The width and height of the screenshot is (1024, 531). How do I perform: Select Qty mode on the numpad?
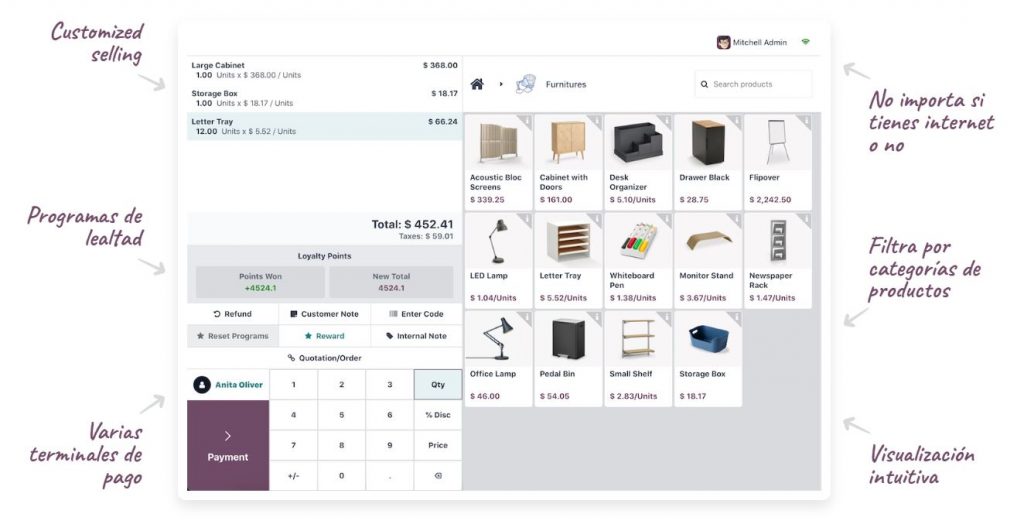click(x=438, y=384)
